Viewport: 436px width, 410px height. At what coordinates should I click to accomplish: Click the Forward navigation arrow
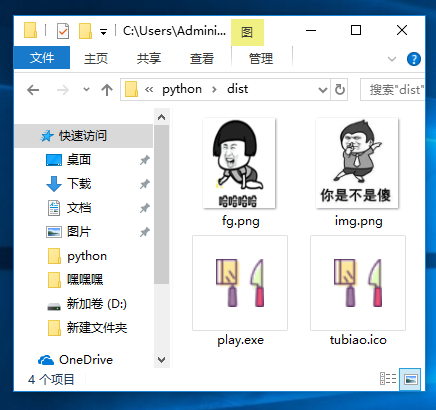point(63,90)
